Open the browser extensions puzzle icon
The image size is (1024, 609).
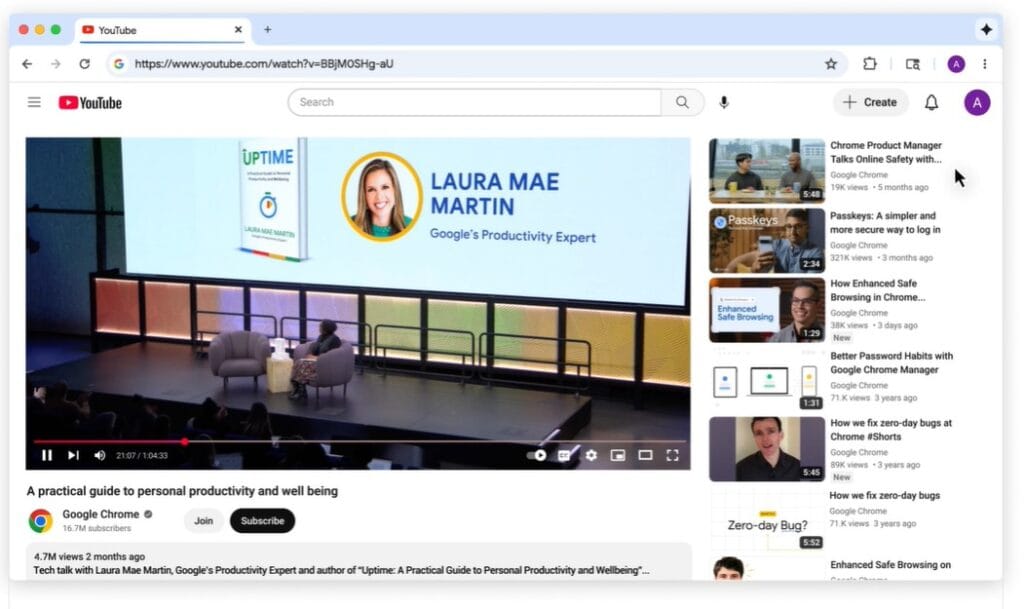(870, 63)
